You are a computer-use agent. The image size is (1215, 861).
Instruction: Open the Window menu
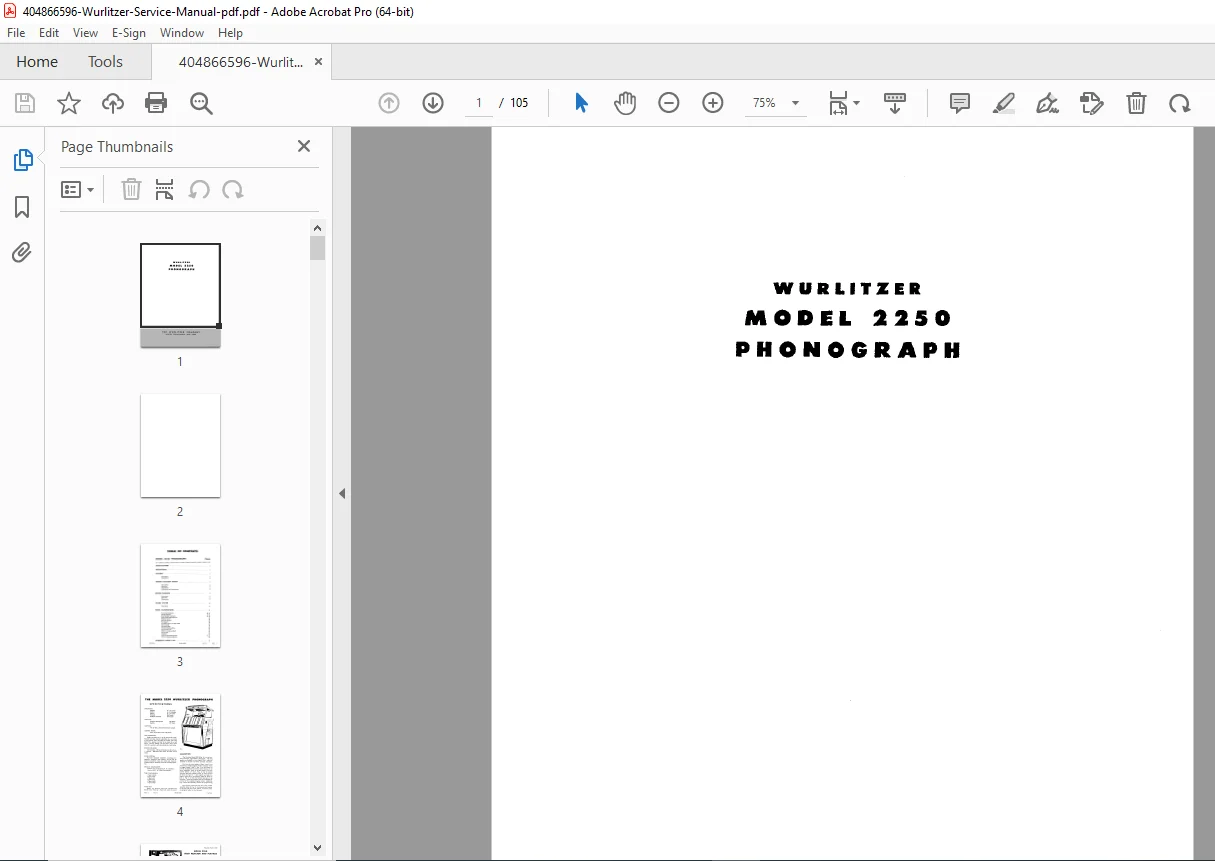[x=182, y=33]
